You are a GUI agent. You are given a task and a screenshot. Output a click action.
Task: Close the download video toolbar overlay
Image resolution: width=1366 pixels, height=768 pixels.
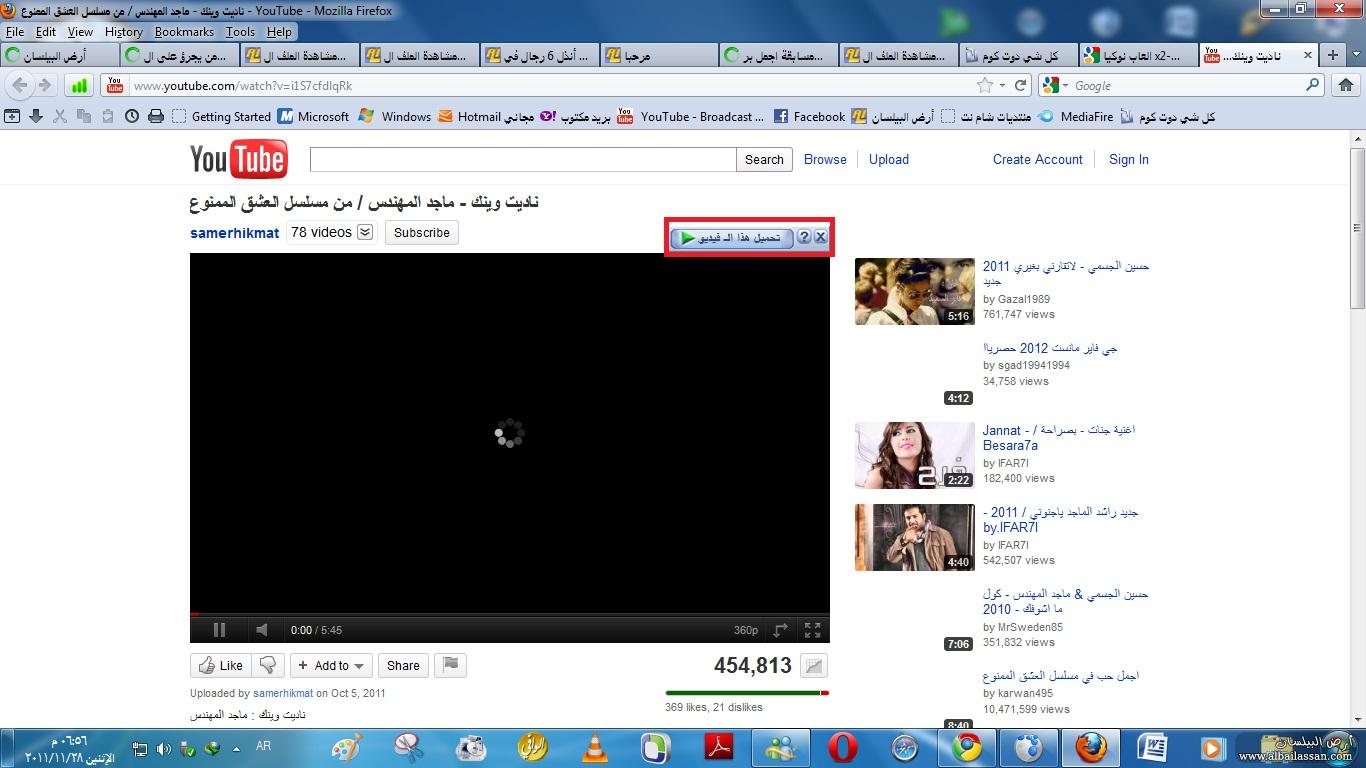pos(820,237)
